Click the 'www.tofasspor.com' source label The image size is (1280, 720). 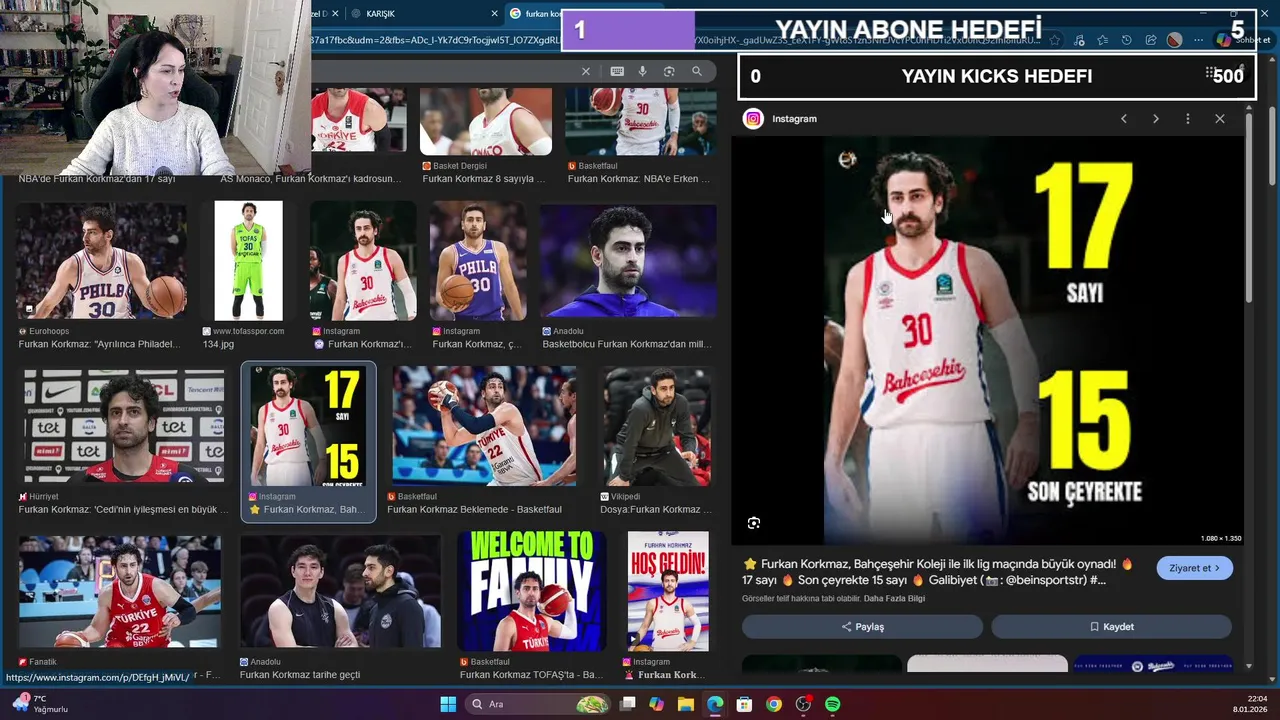[248, 331]
